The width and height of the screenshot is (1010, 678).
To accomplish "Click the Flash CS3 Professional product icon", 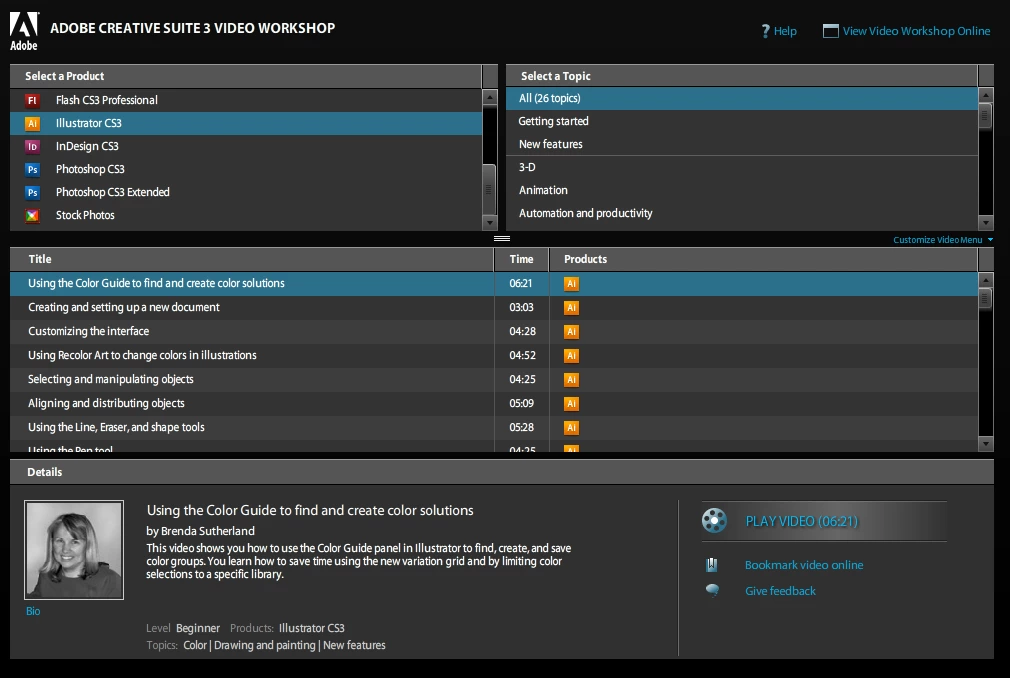I will [32, 100].
